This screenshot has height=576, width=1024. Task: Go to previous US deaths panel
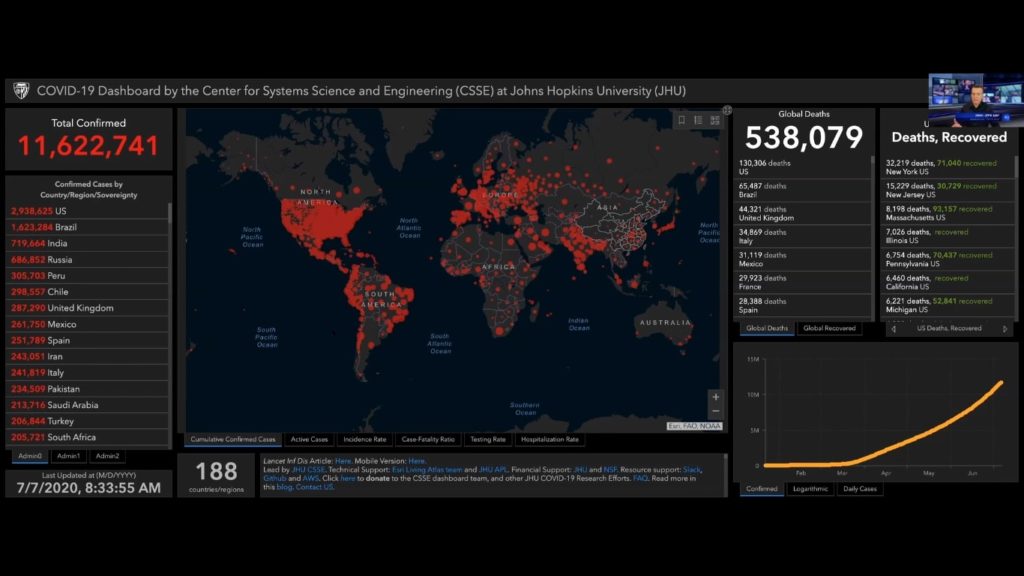tap(893, 328)
